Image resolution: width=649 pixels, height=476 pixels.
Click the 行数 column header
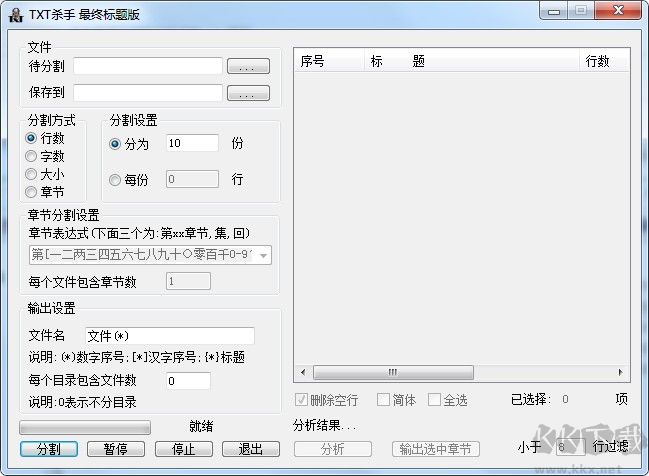603,61
